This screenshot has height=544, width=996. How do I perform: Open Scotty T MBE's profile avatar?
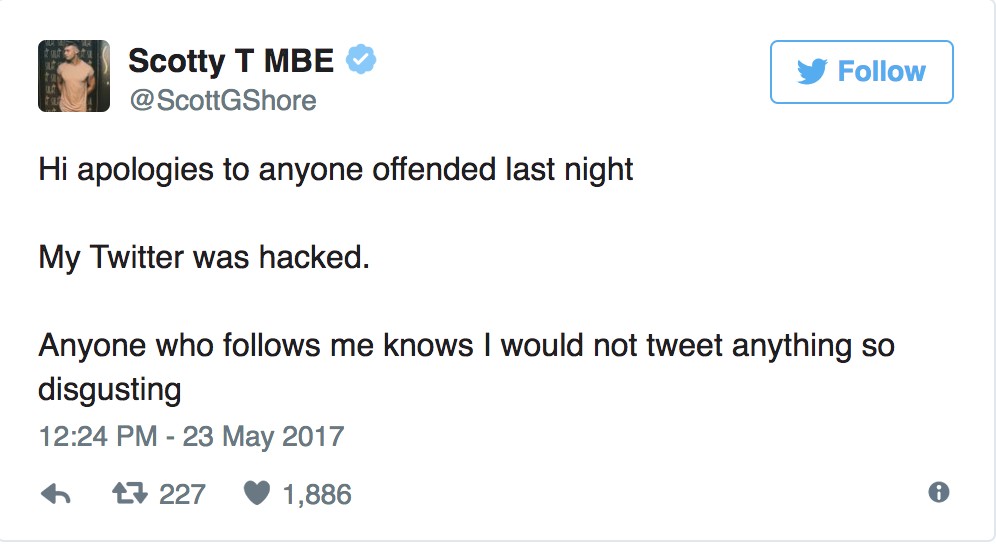pos(74,76)
